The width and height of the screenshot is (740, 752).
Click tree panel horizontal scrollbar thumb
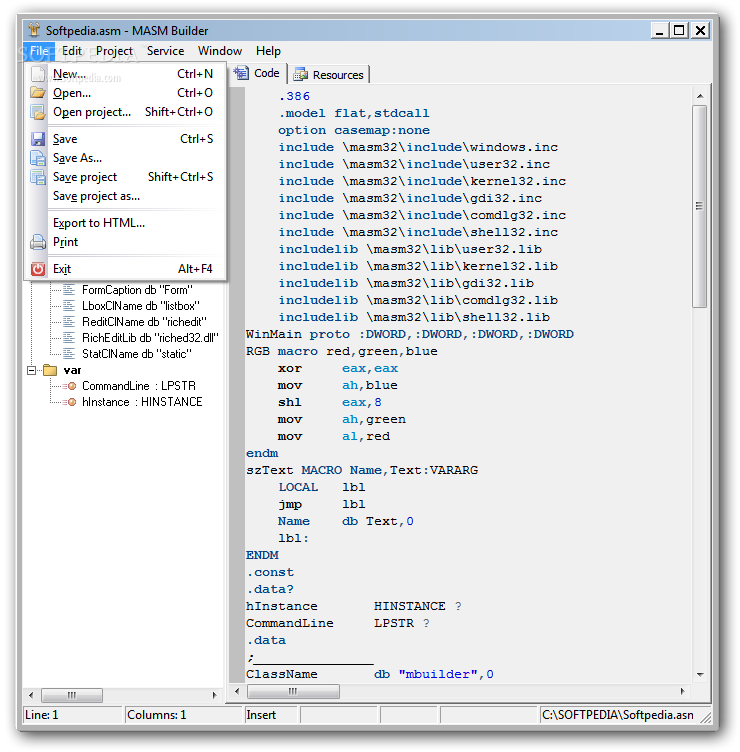pos(71,695)
